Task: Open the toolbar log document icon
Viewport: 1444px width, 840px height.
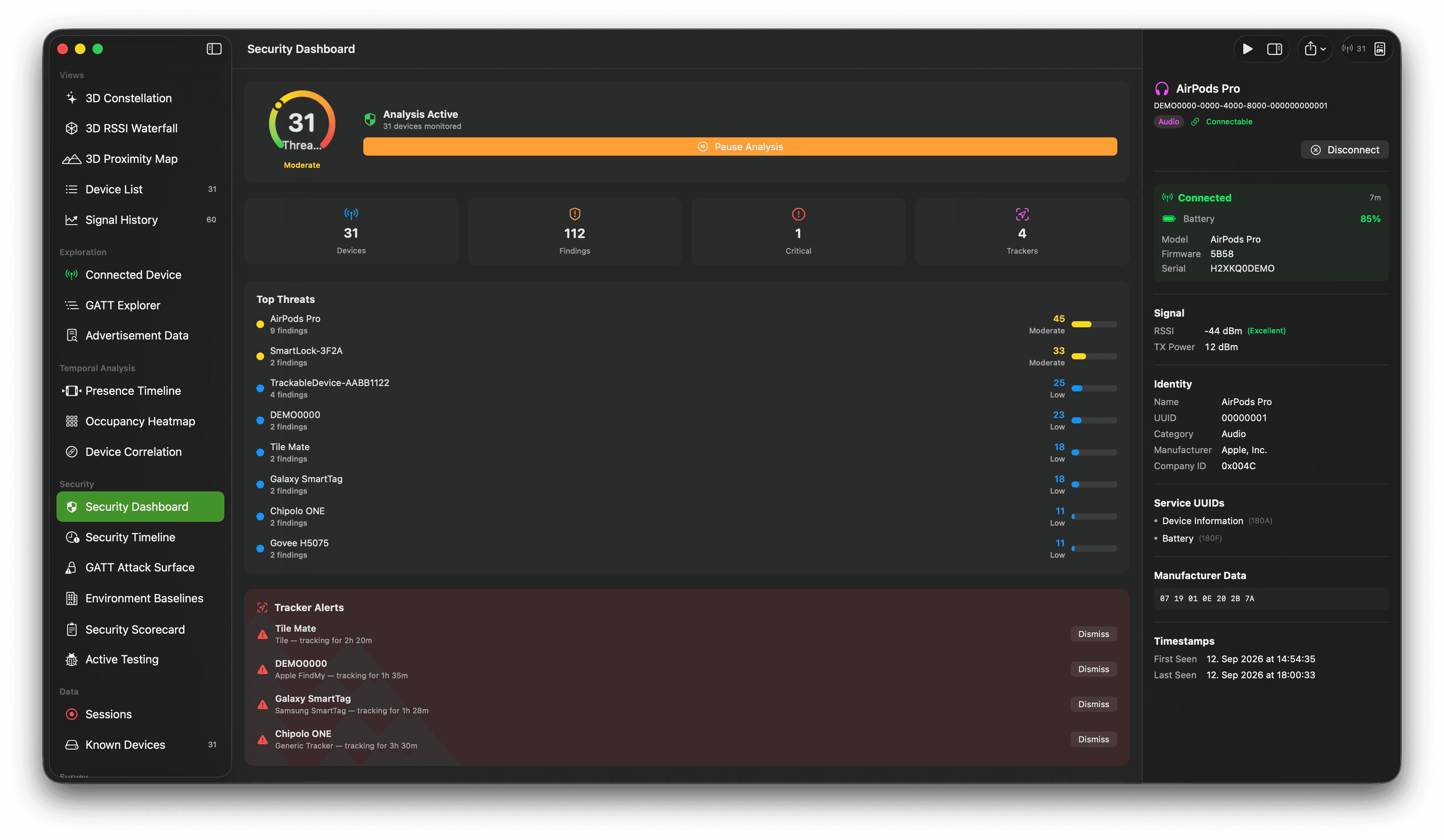Action: point(1380,49)
